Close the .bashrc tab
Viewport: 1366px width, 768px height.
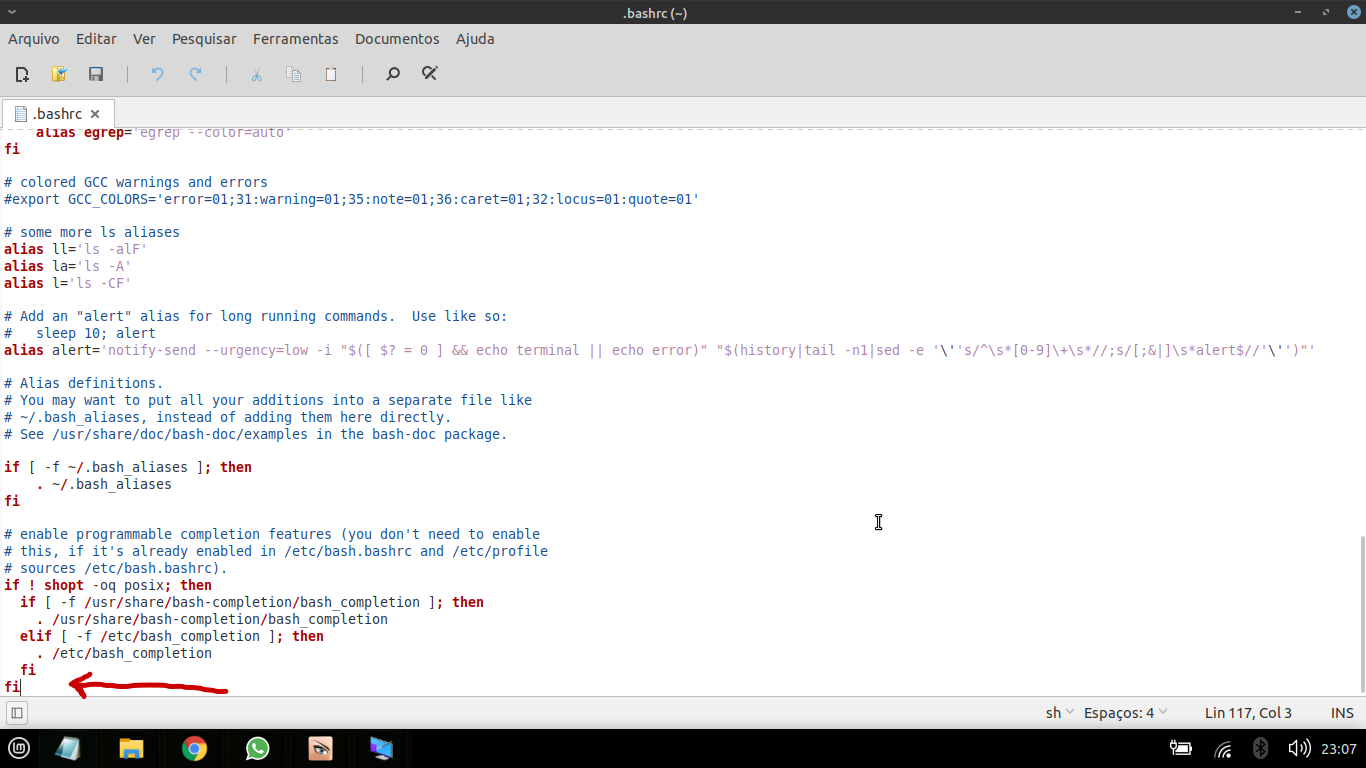click(x=95, y=114)
